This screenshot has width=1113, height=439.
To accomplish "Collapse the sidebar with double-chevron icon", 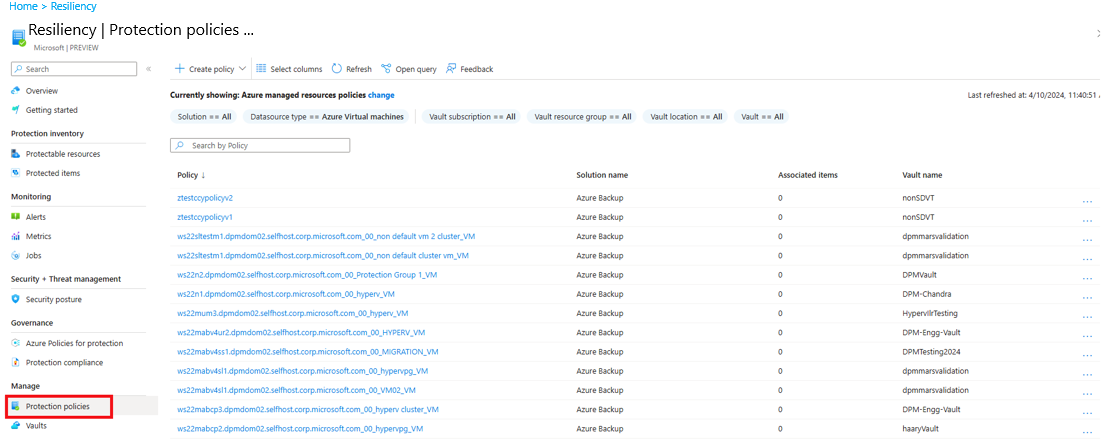I will click(148, 69).
